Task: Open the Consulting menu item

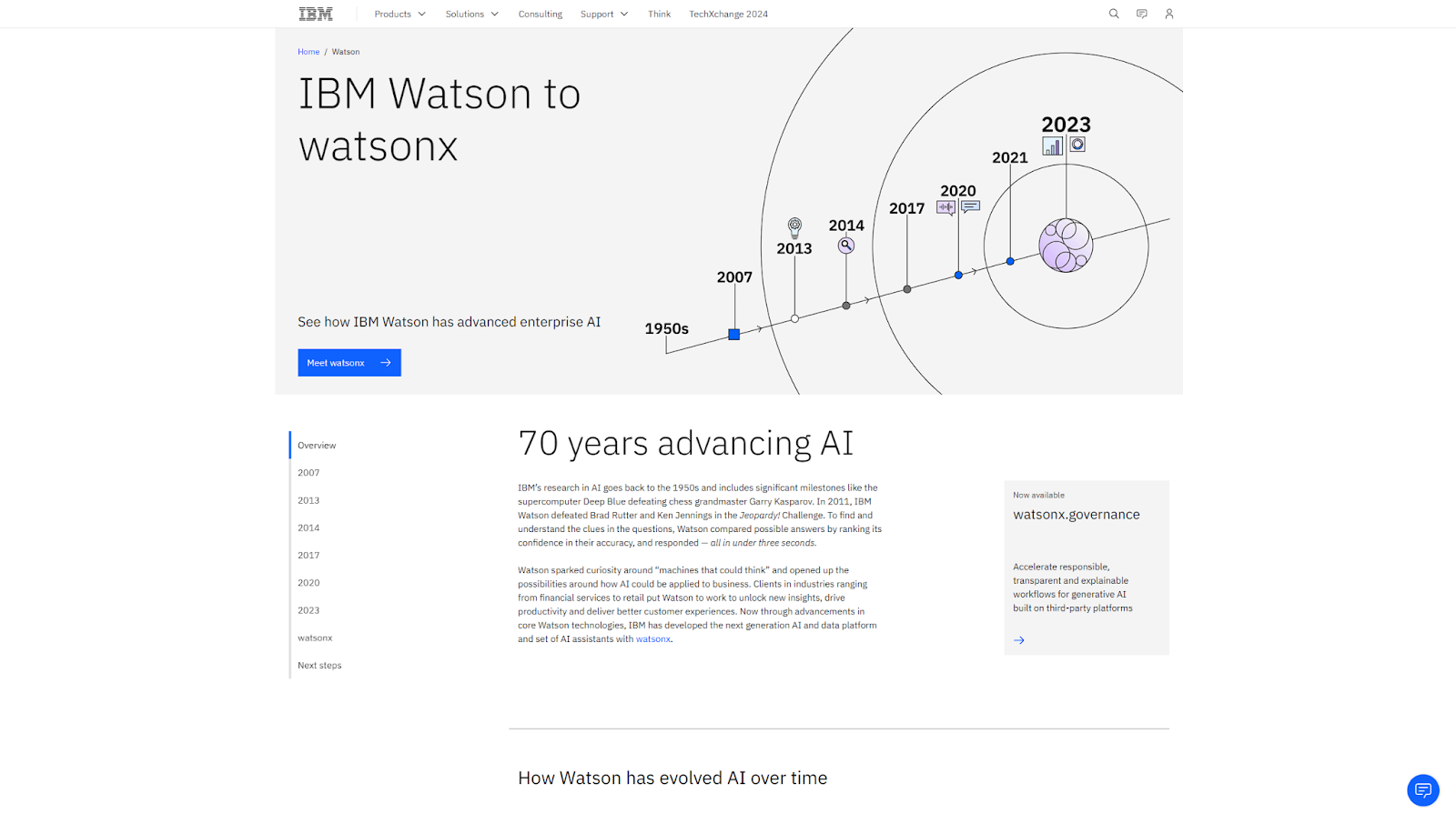Action: [541, 14]
